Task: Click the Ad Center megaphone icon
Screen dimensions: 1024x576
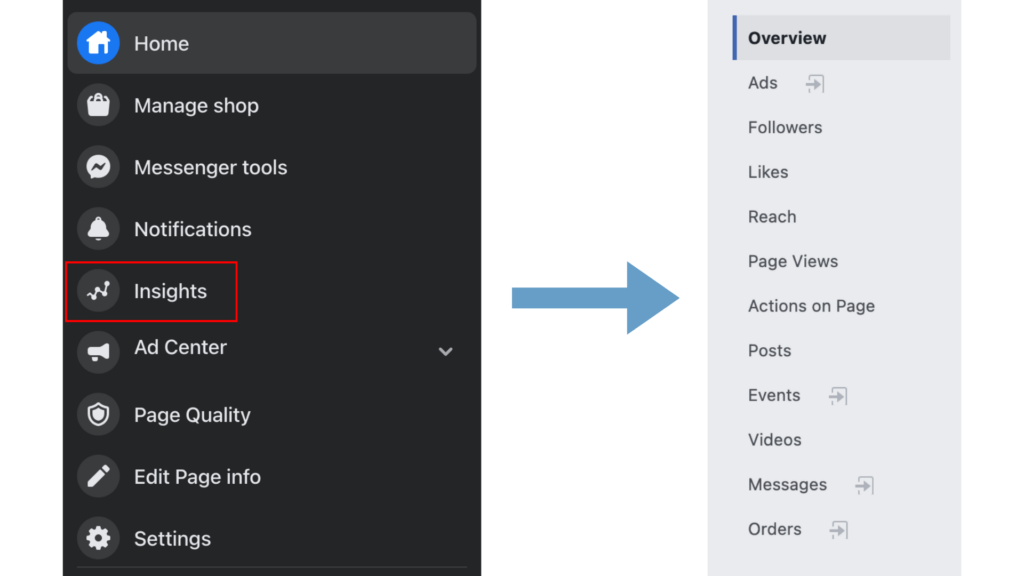Action: point(98,352)
